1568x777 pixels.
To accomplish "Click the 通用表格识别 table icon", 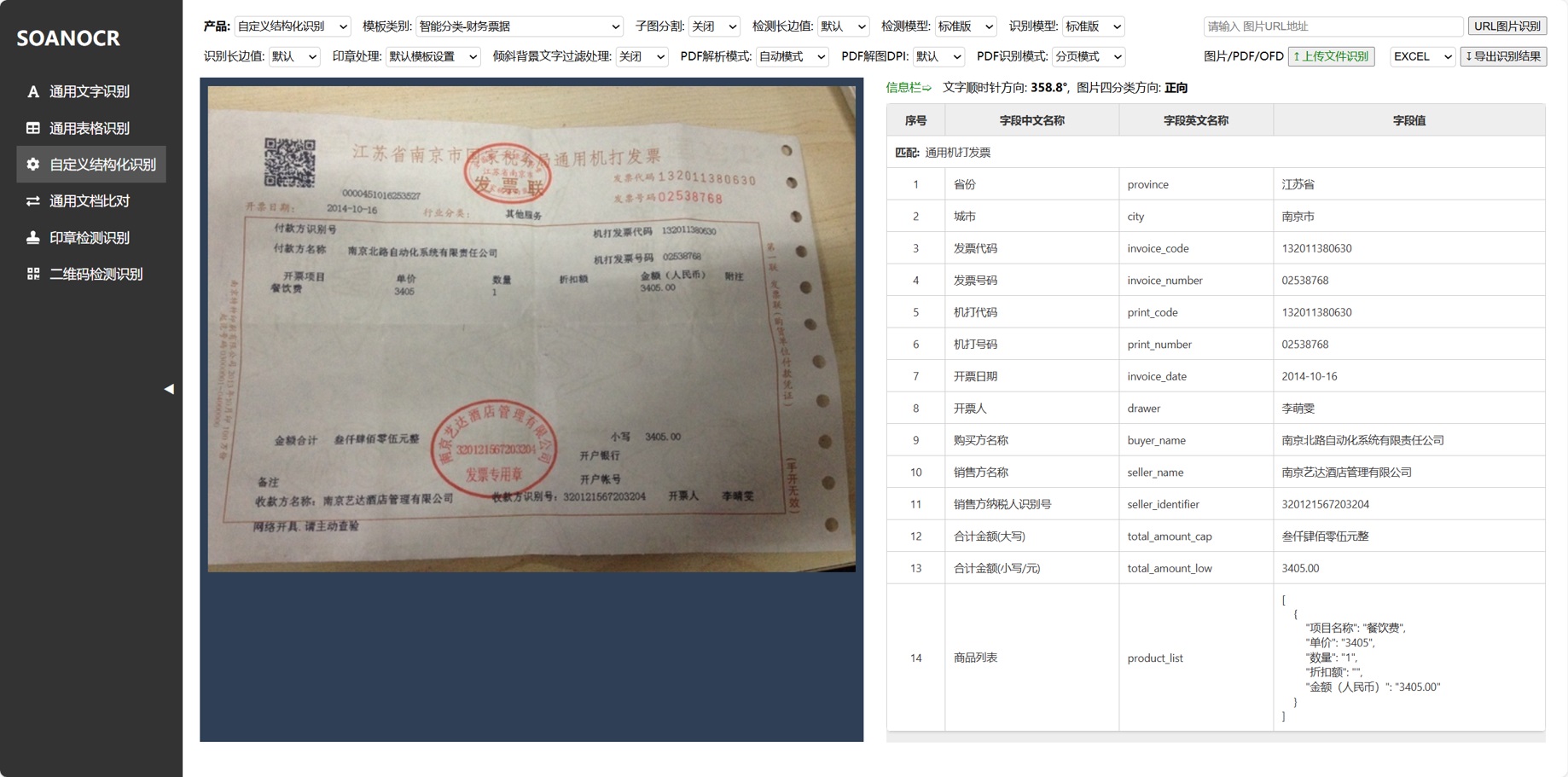I will pos(32,128).
